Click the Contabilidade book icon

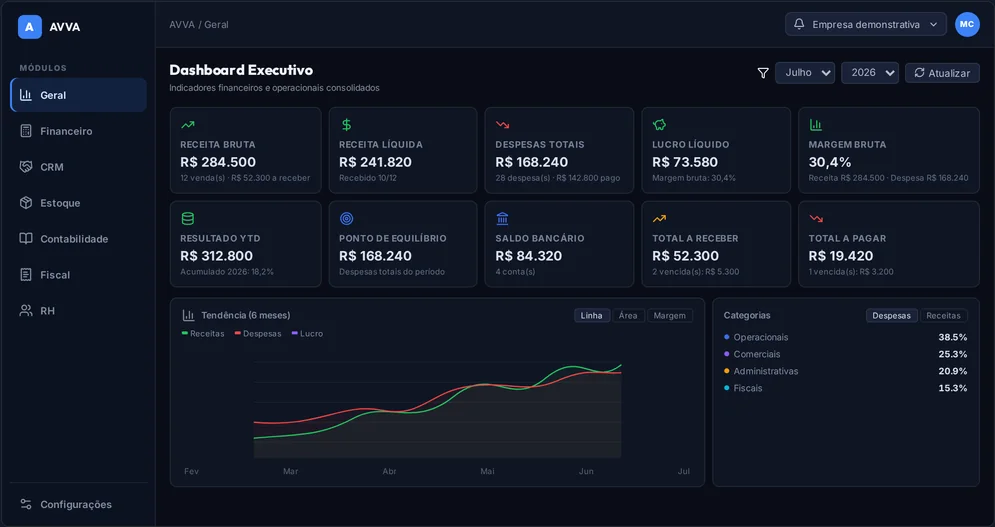[26, 239]
